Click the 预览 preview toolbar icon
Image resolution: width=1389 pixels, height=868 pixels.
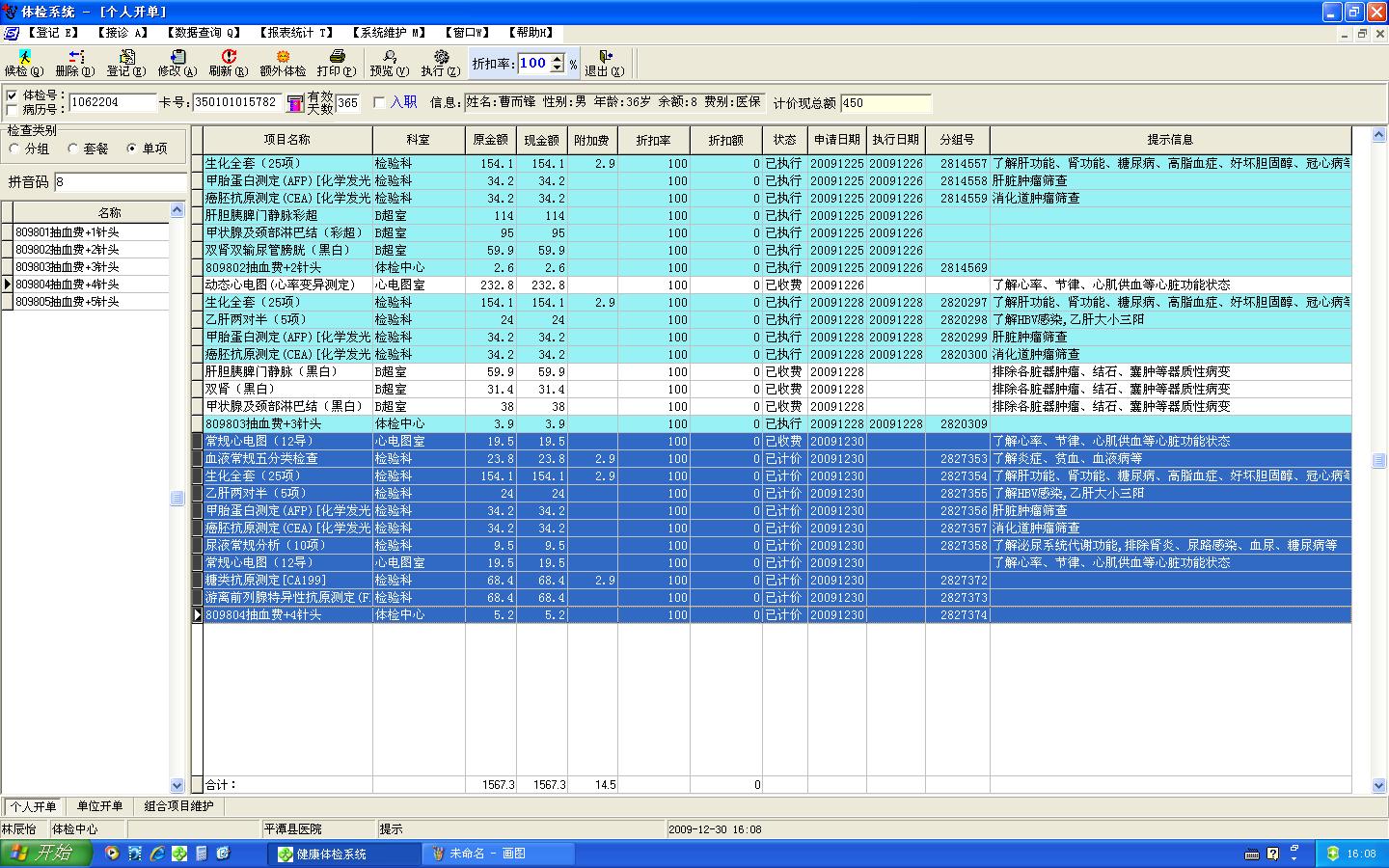390,57
